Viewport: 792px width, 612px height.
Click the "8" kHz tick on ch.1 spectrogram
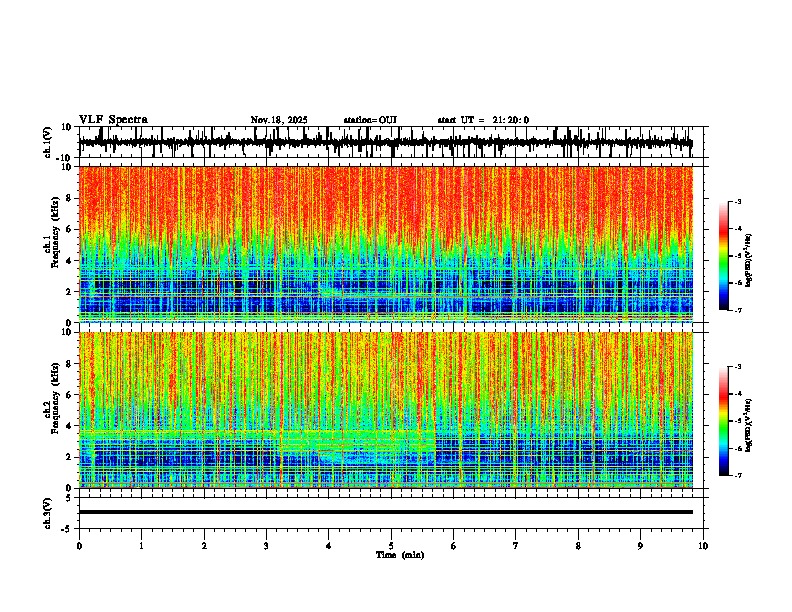(x=69, y=198)
